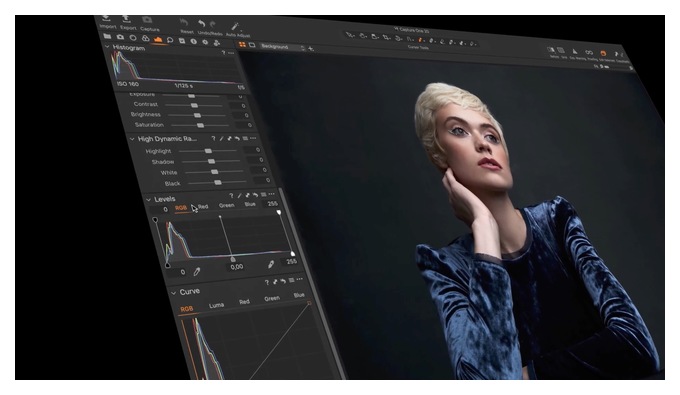This screenshot has height=395, width=680.
Task: Click the Auto Adjust wand icon
Action: (x=235, y=26)
